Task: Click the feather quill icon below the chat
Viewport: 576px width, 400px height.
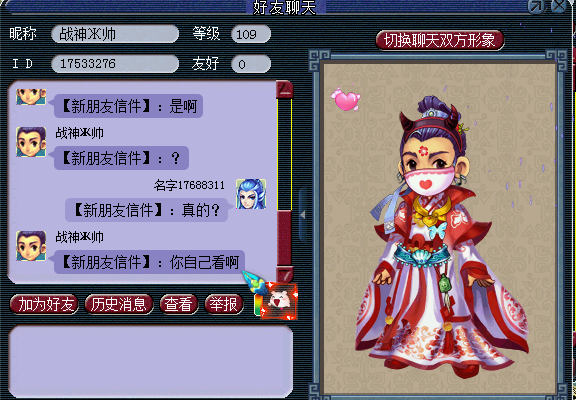Action: pos(253,282)
